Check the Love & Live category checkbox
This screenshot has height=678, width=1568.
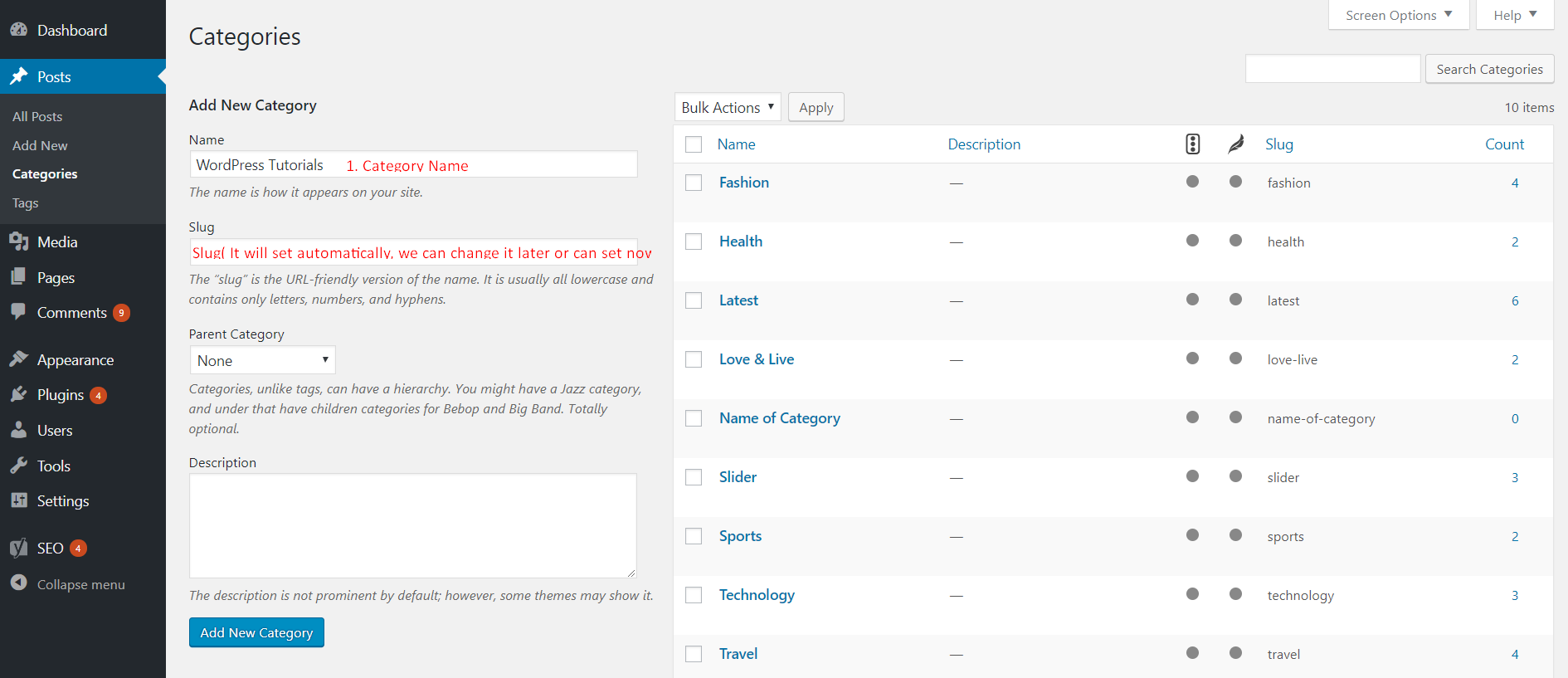point(694,359)
